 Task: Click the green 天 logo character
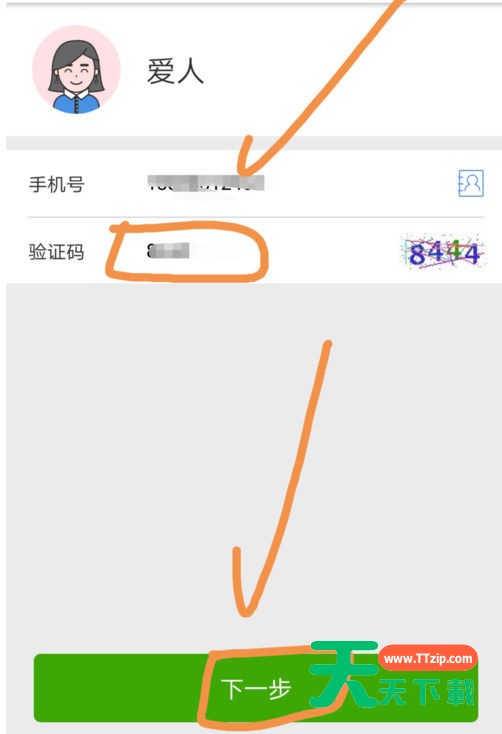pyautogui.click(x=344, y=674)
